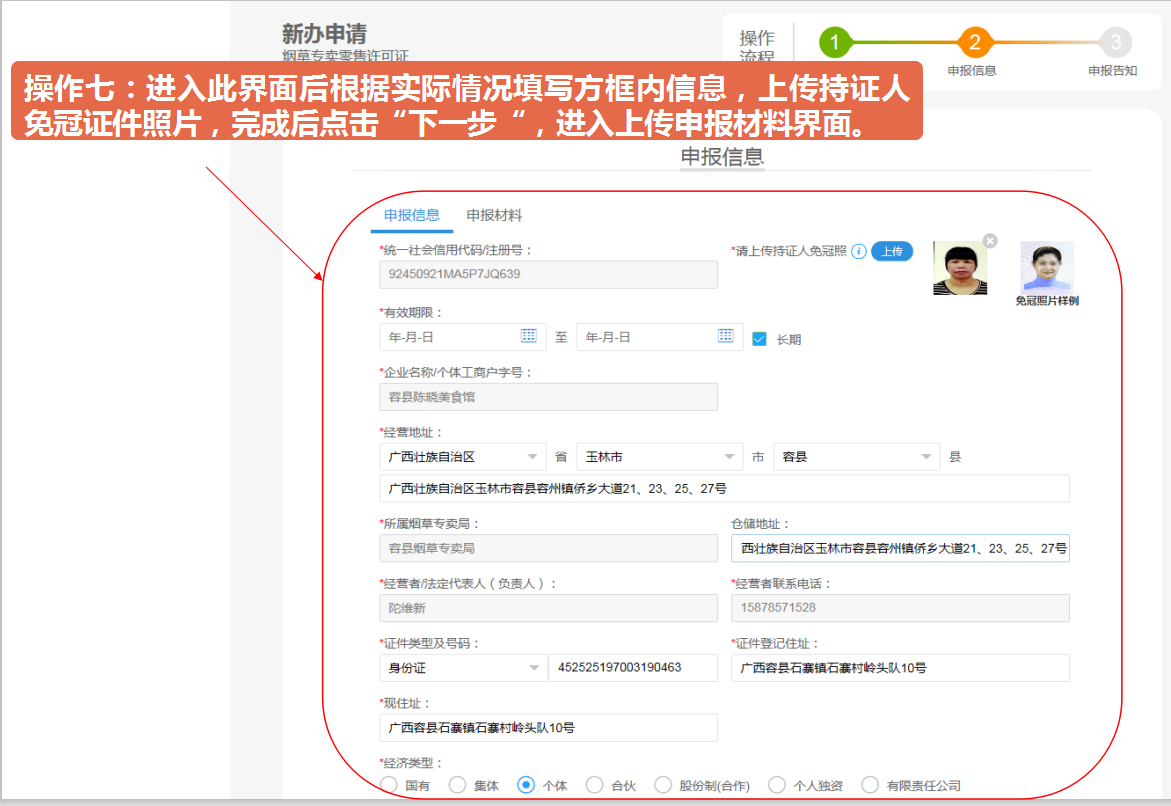The height and width of the screenshot is (806, 1171).
Task: Select the 有限责任公司 radio option
Action: pos(870,785)
